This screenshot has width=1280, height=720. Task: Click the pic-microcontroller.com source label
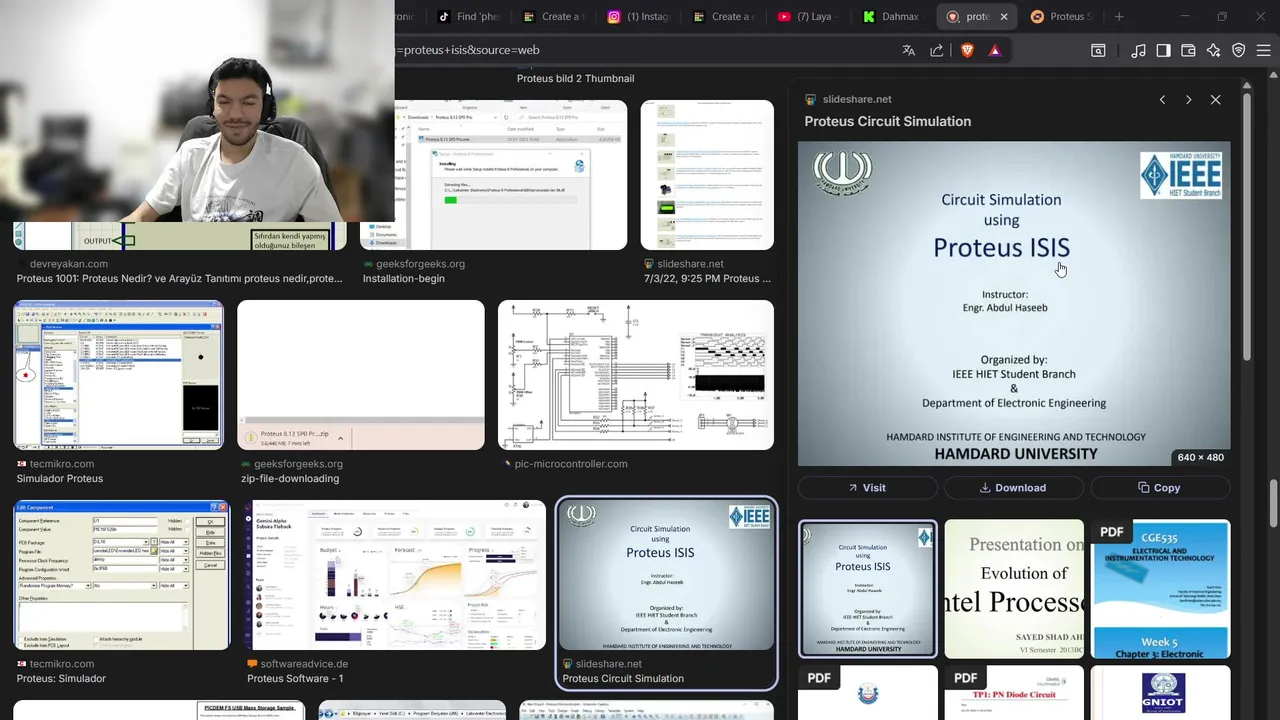click(x=571, y=464)
